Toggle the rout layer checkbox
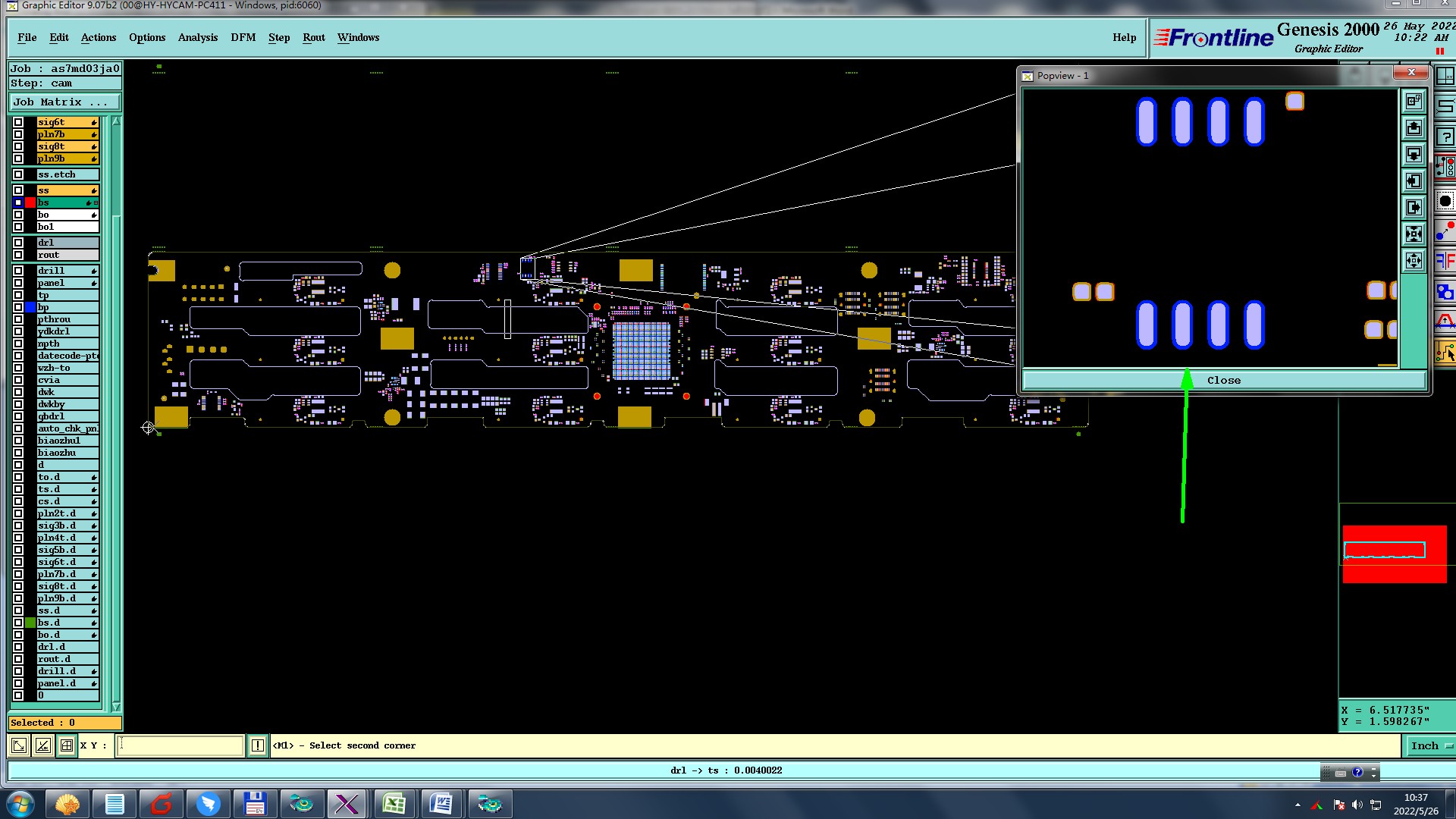This screenshot has width=1456, height=819. tap(18, 255)
